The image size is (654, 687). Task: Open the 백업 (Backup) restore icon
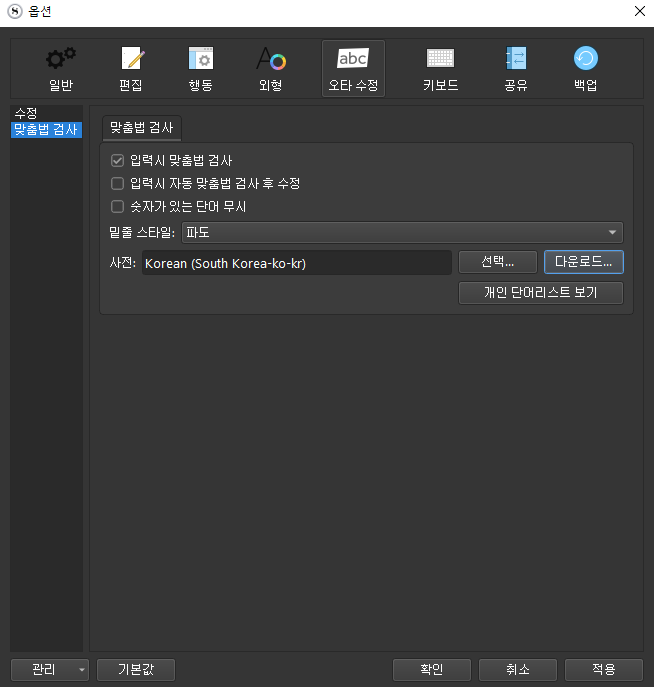pos(586,68)
